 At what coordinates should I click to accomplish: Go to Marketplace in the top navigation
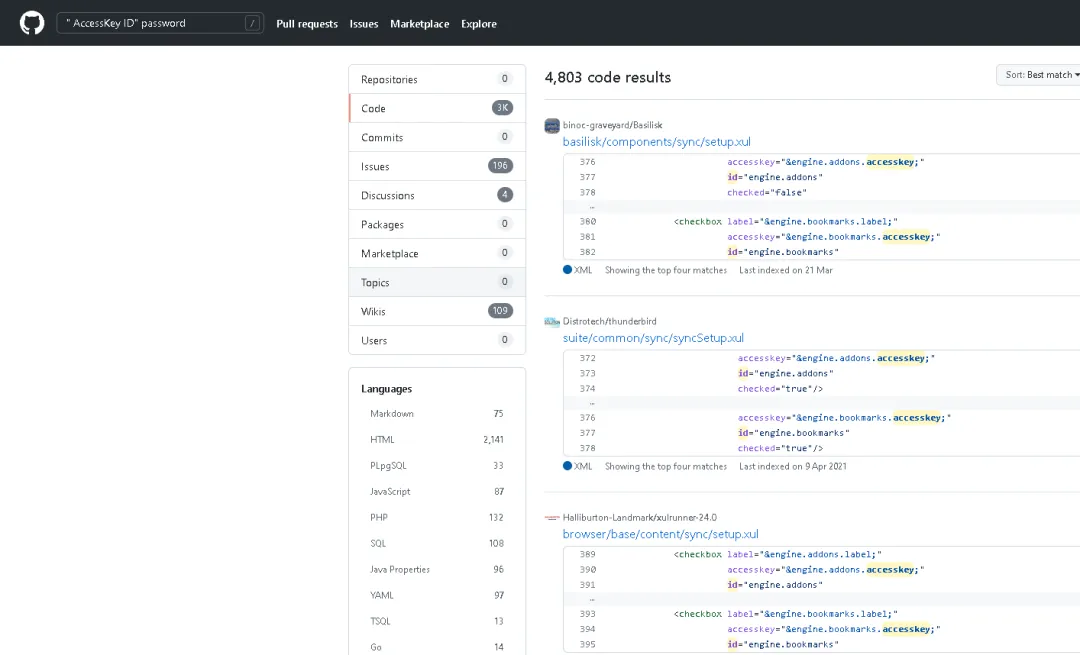tap(419, 23)
